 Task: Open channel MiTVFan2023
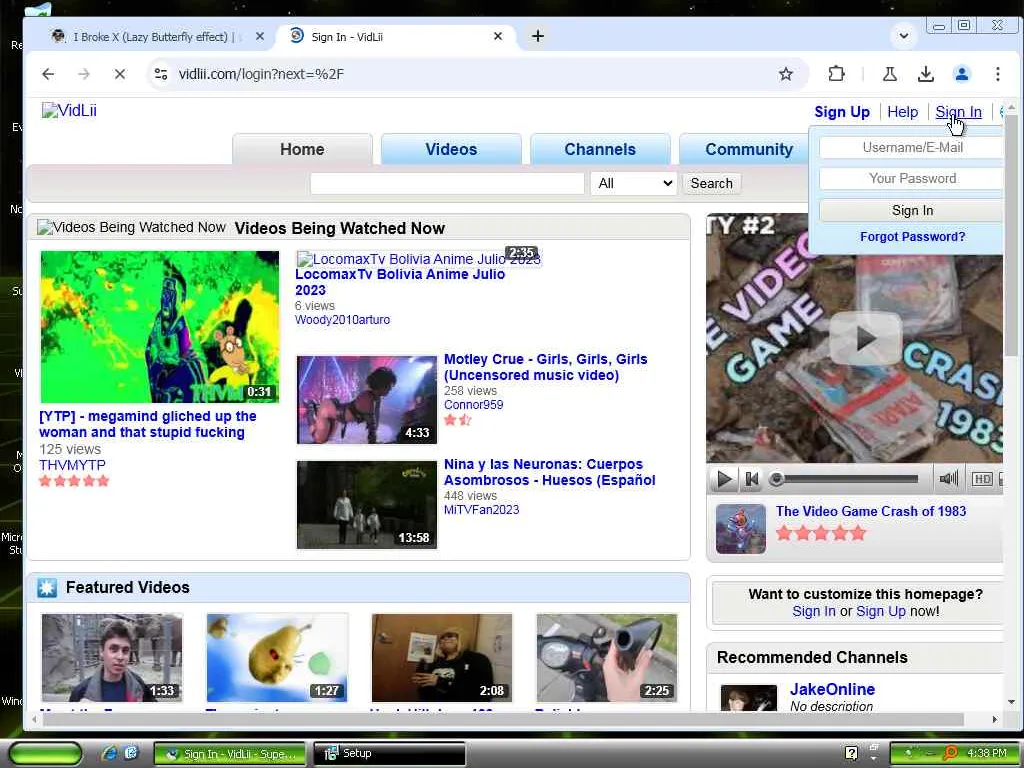[x=481, y=510]
